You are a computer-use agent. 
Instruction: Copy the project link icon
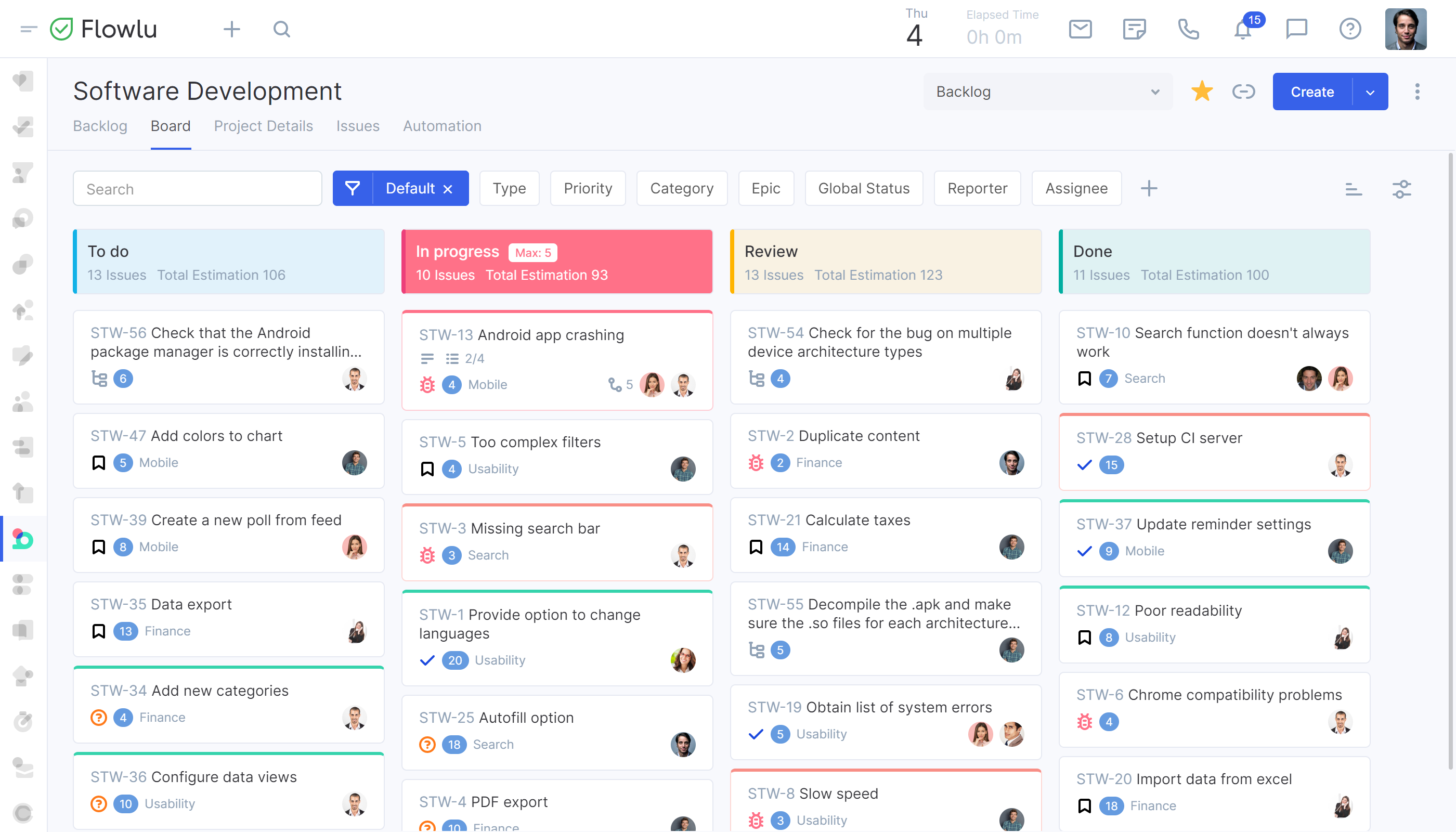(x=1243, y=92)
